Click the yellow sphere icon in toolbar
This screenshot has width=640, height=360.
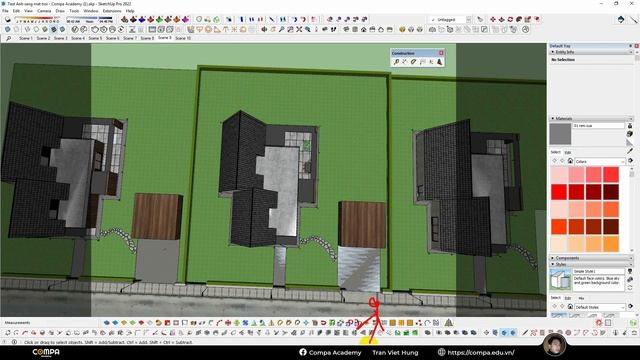pyautogui.click(x=402, y=29)
